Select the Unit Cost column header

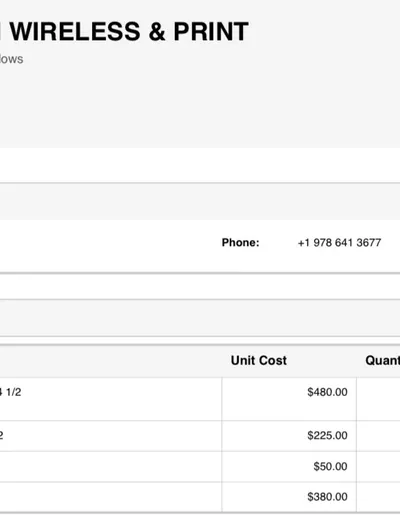(x=259, y=360)
